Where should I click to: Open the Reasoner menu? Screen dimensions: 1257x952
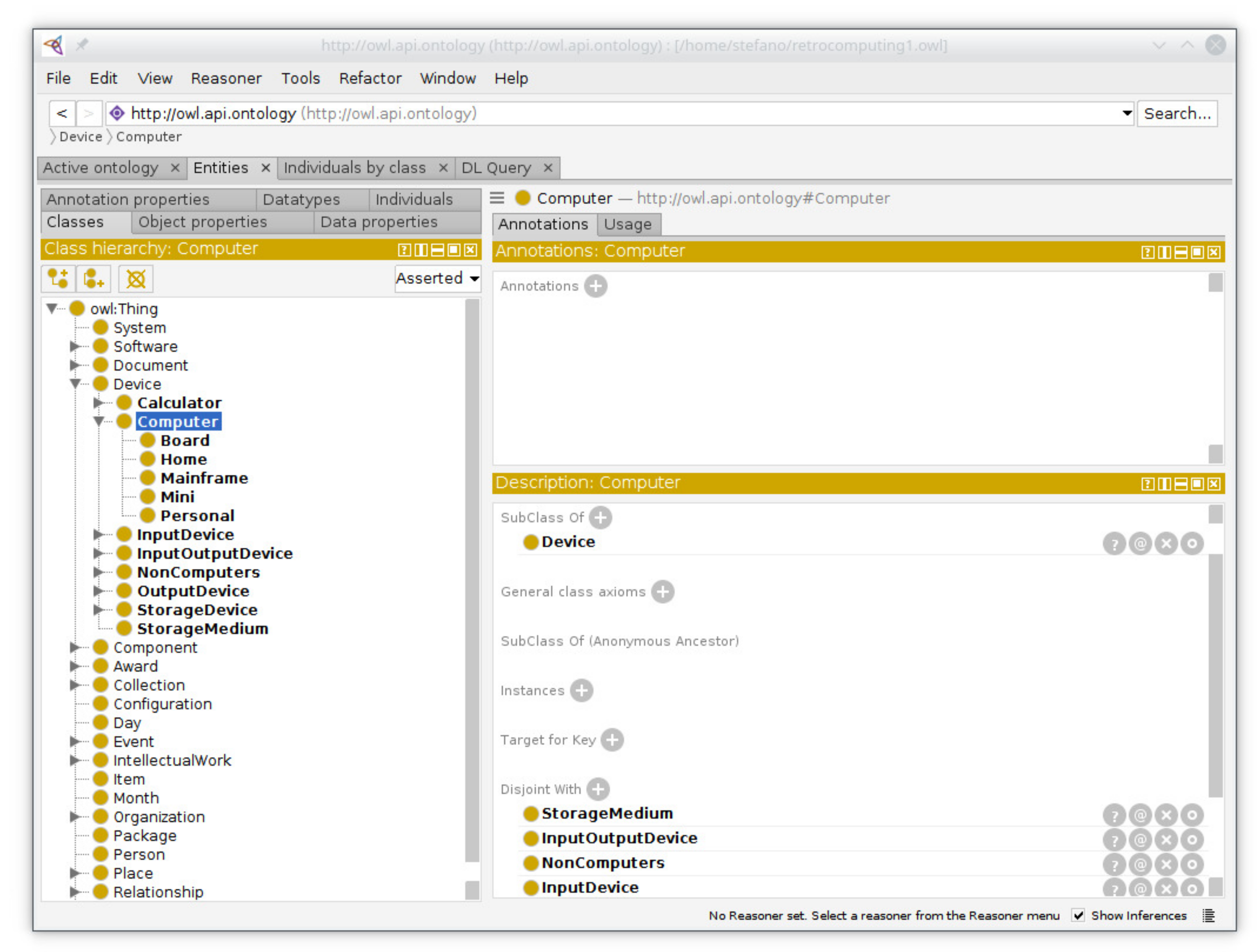point(226,78)
